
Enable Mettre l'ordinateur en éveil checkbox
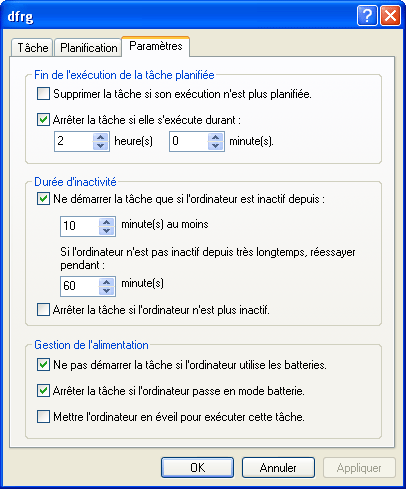tap(43, 417)
